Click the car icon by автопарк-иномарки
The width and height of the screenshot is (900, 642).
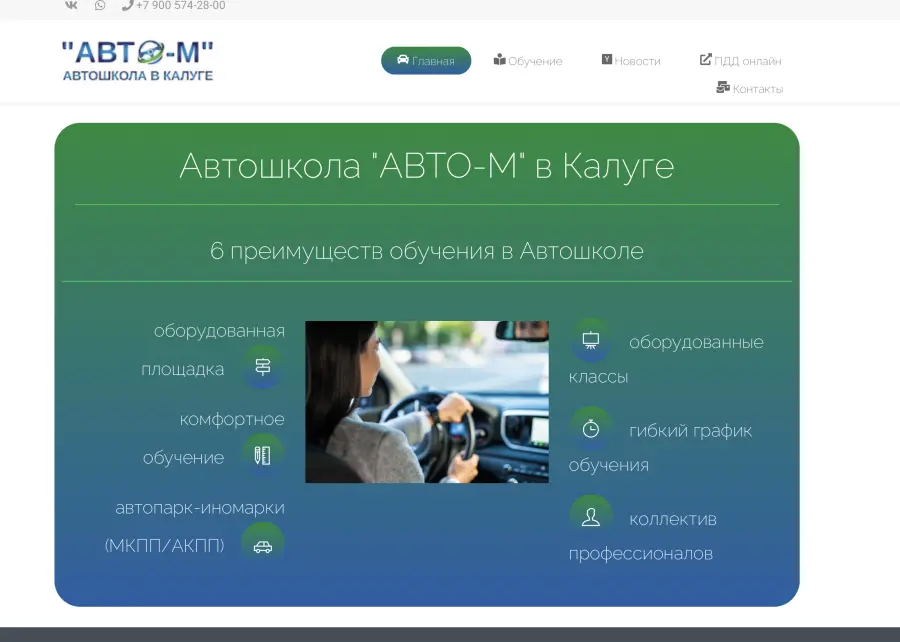pyautogui.click(x=262, y=546)
